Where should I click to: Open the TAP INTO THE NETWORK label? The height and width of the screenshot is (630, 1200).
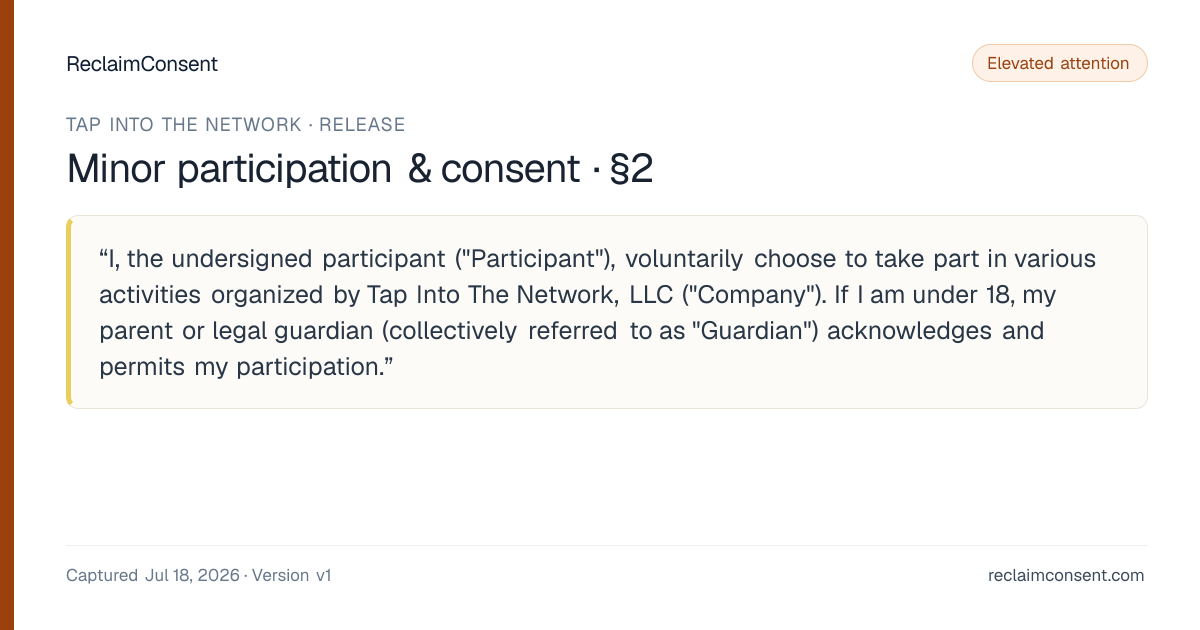184,125
